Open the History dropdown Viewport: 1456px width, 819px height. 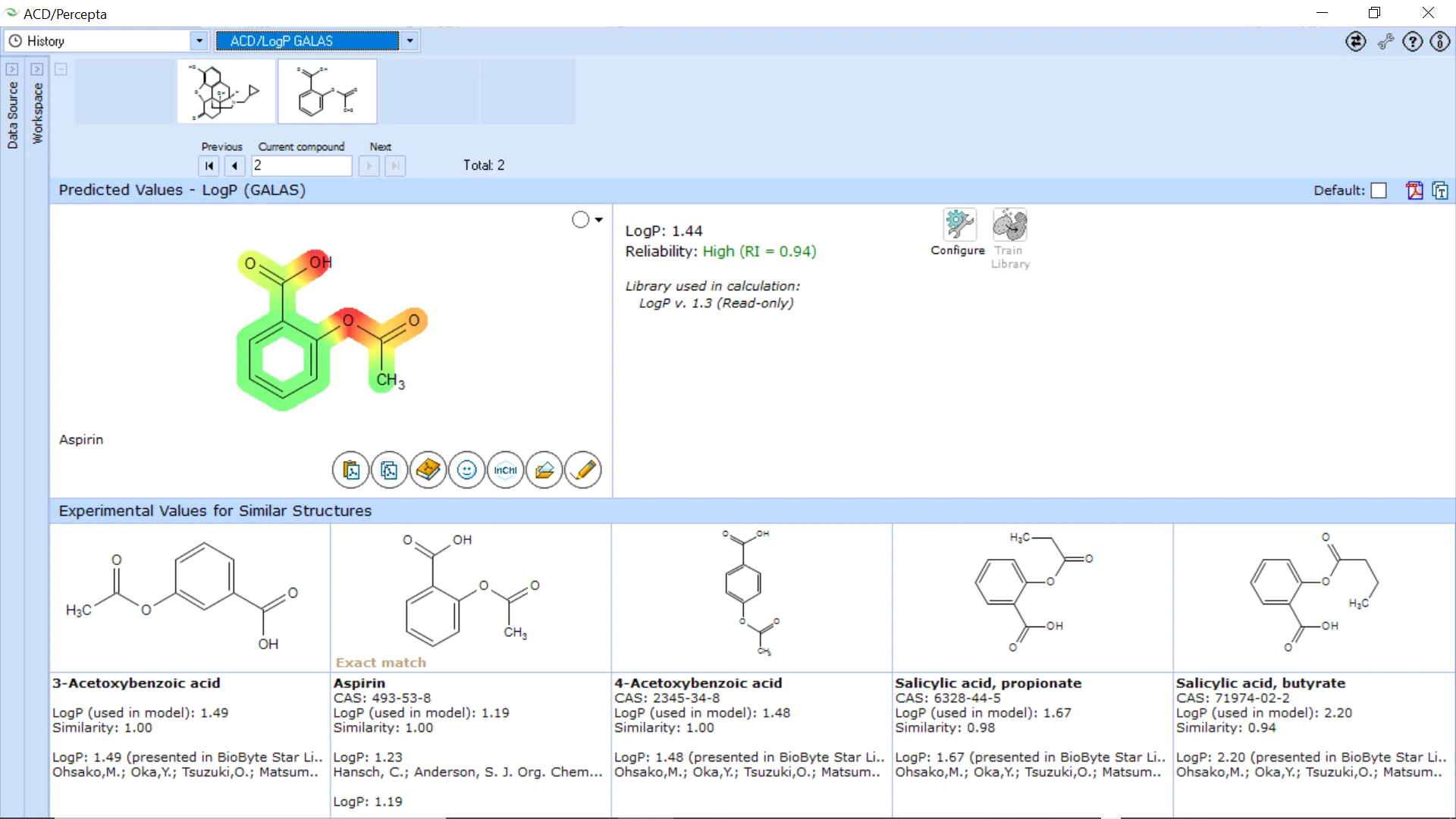(x=199, y=41)
